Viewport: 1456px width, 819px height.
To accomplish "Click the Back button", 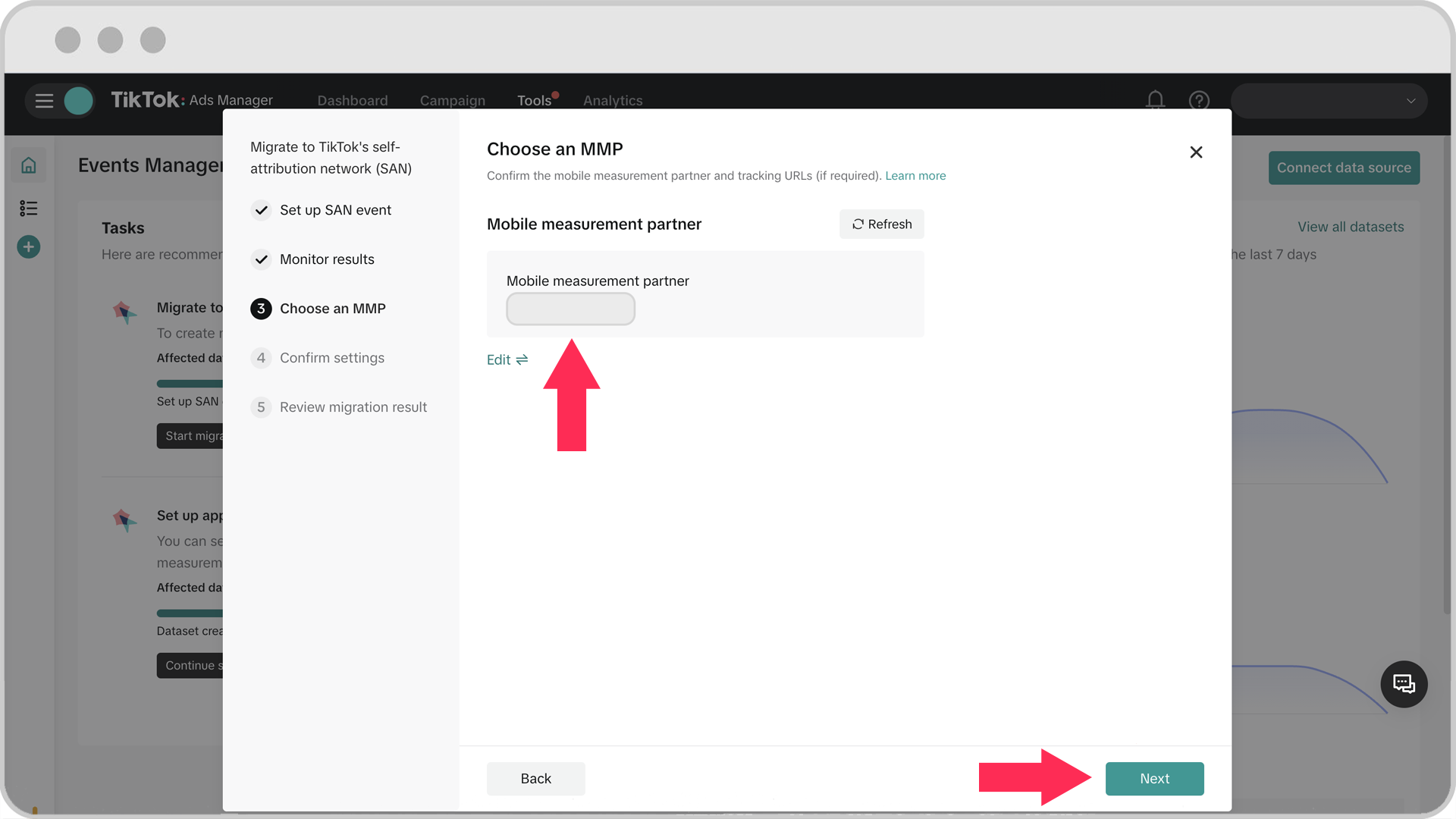I will pos(535,778).
